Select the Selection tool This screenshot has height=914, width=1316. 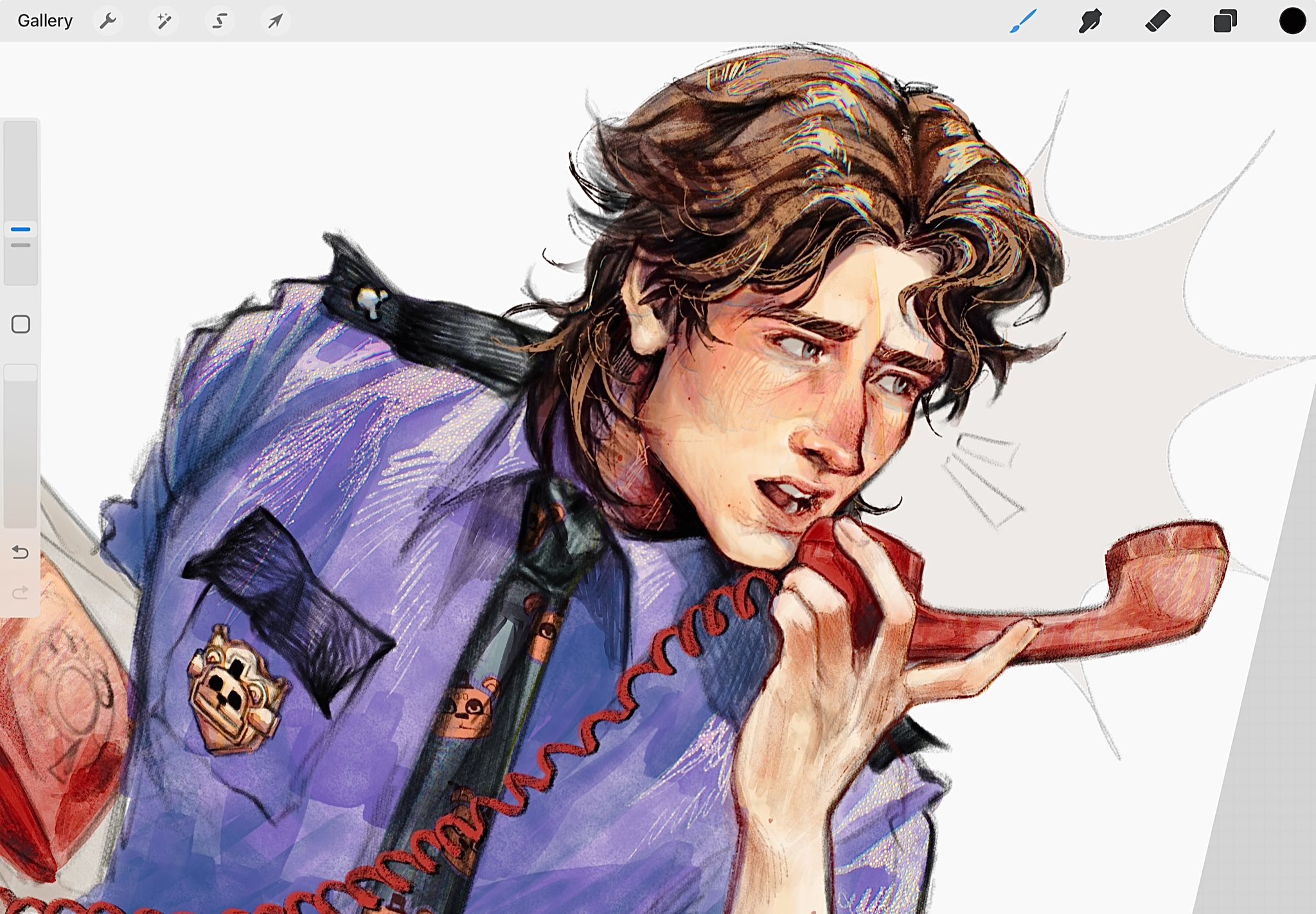pyautogui.click(x=220, y=21)
